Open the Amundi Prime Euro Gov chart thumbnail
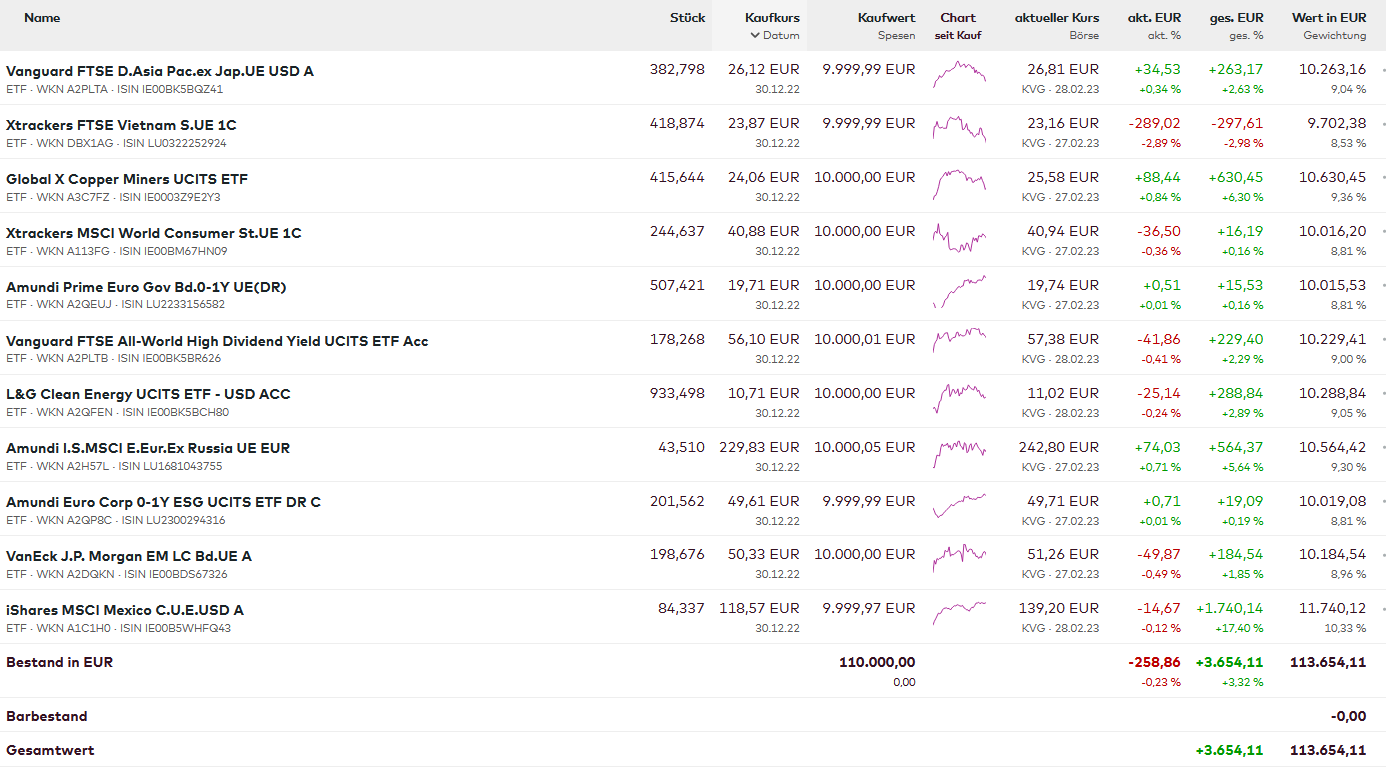 coord(959,291)
